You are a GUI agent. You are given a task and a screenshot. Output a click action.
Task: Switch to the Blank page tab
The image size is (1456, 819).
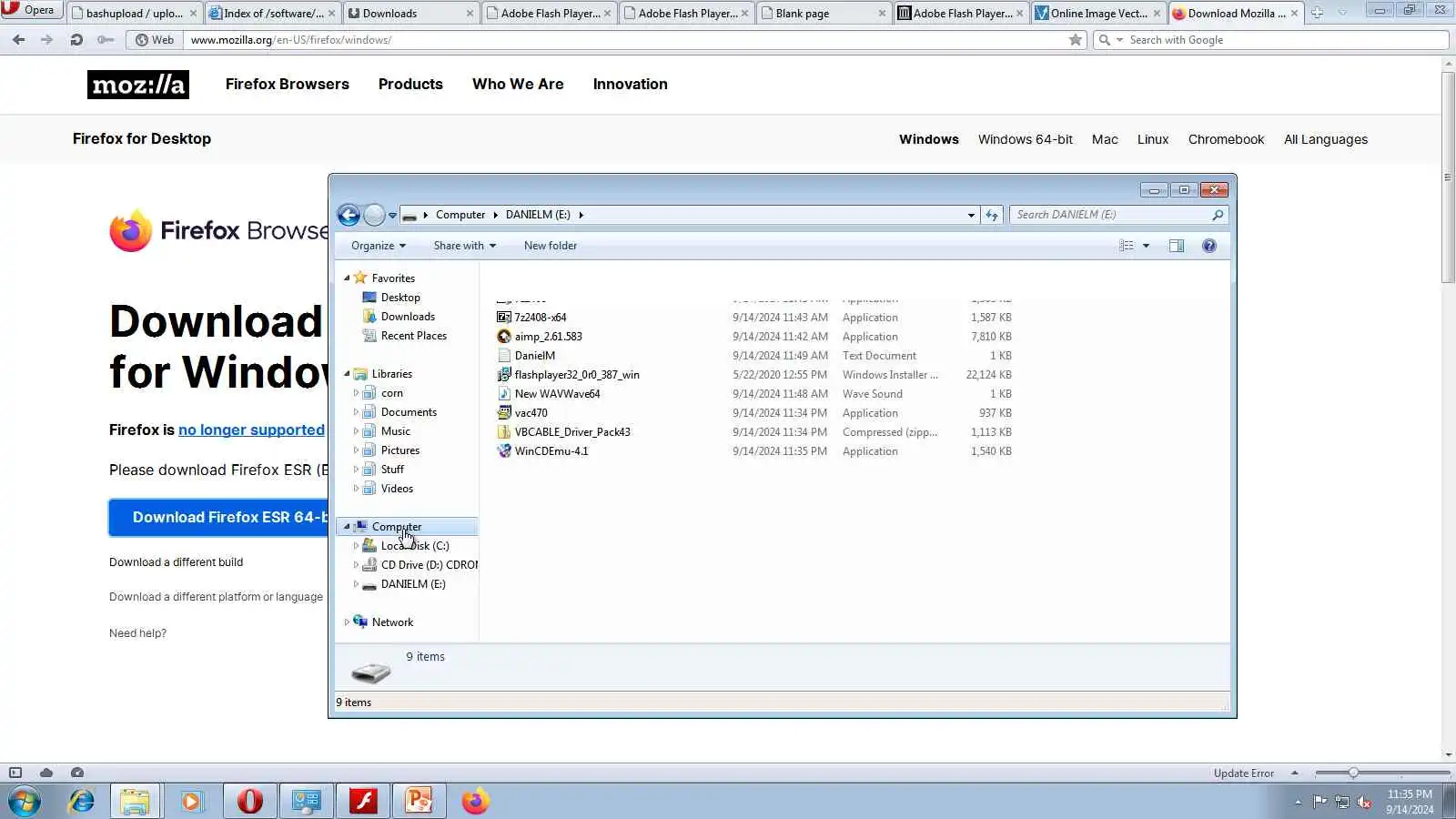coord(824,14)
